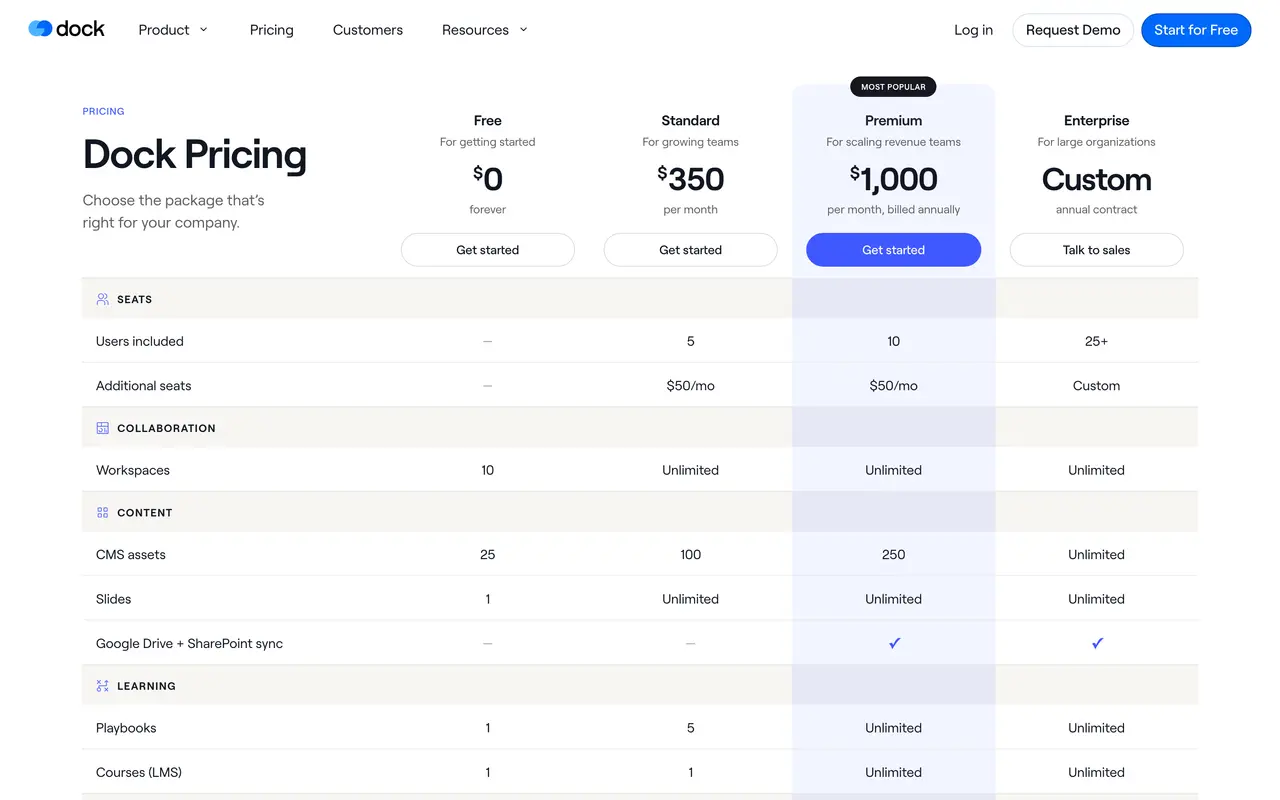Click the Content section grid icon

(102, 512)
